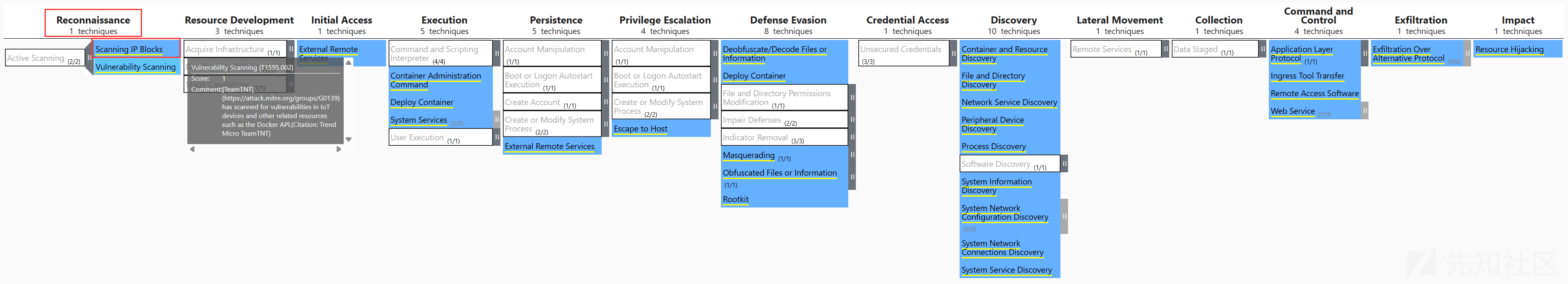Screen dimensions: 1568x284
Task: Expand Acquire Infrastructure sub-techniques handle
Action: (x=292, y=49)
